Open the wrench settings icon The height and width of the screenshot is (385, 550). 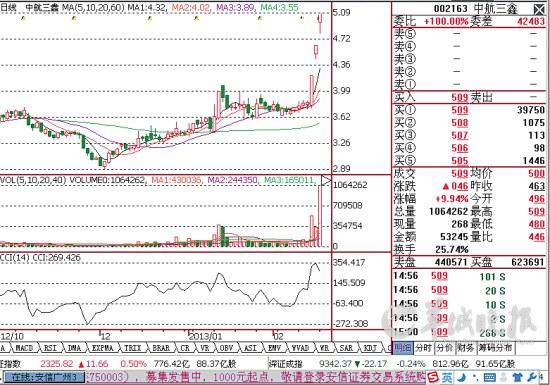(x=532, y=377)
